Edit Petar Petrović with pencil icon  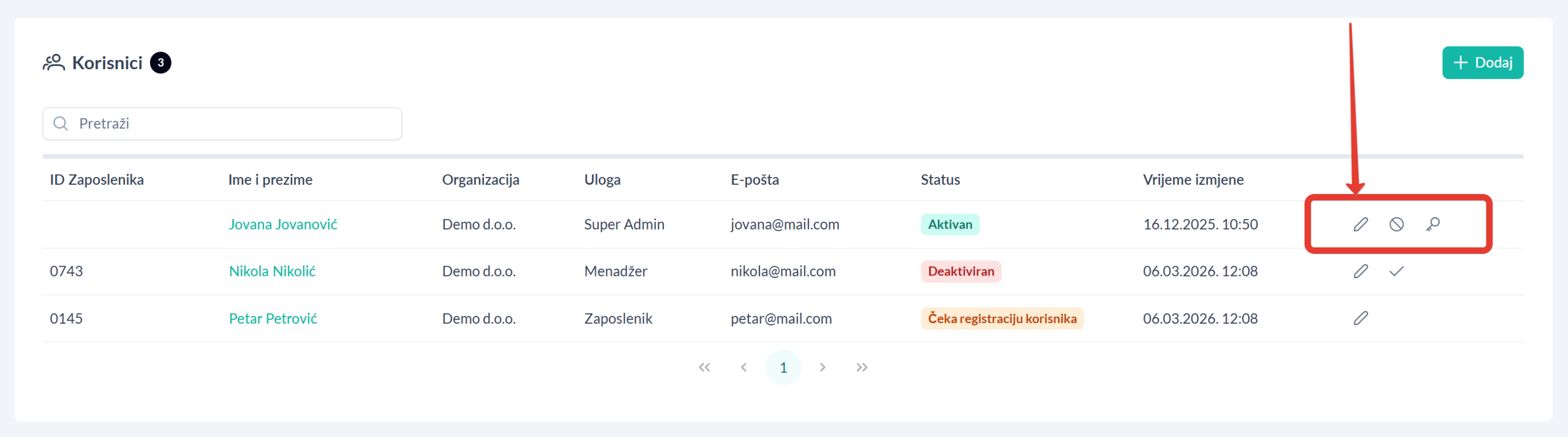click(1360, 318)
